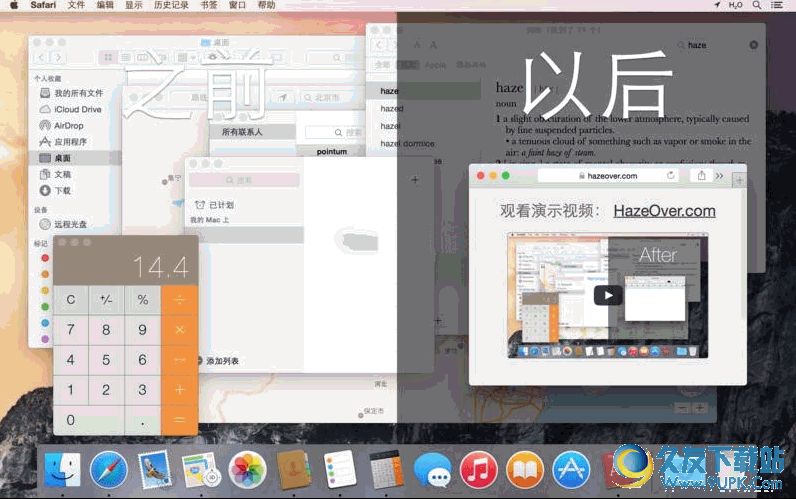Image resolution: width=796 pixels, height=499 pixels.
Task: Show more Safari toolbar items chevron
Action: [719, 176]
